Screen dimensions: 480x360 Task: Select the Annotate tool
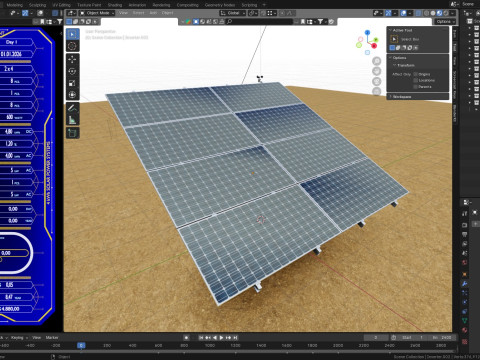[72, 108]
